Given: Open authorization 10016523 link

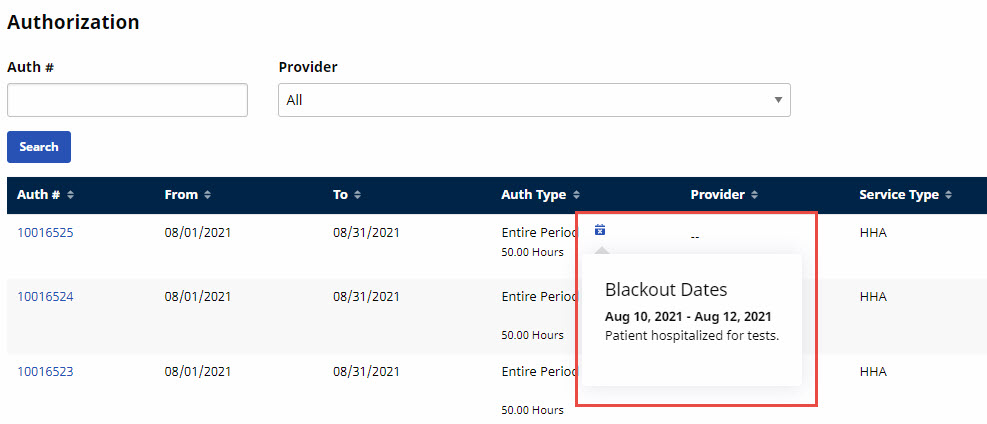Looking at the screenshot, I should [x=45, y=372].
